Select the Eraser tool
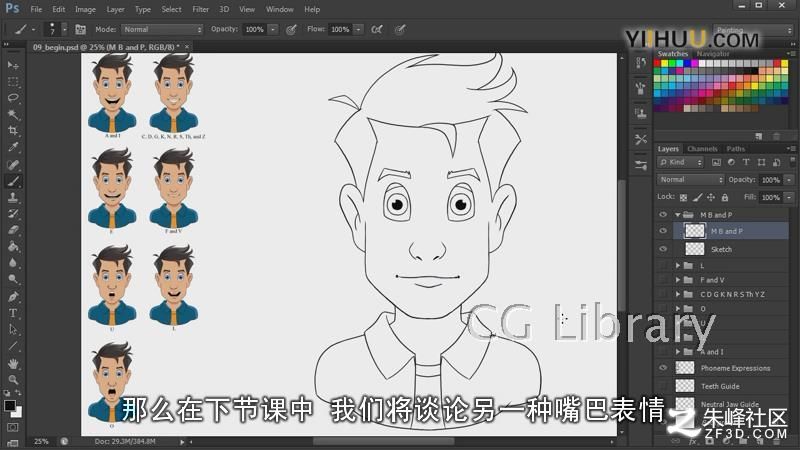 point(13,230)
